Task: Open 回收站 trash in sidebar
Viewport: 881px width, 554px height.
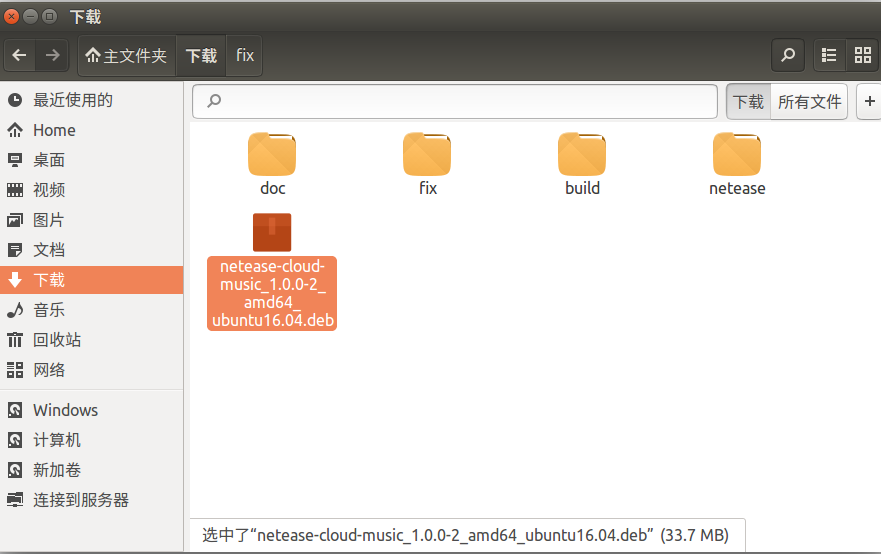Action: tap(92, 339)
